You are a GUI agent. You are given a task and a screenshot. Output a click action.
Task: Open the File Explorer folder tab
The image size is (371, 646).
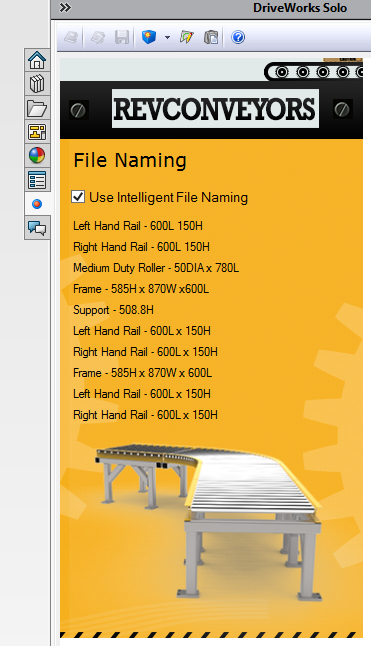(37, 108)
